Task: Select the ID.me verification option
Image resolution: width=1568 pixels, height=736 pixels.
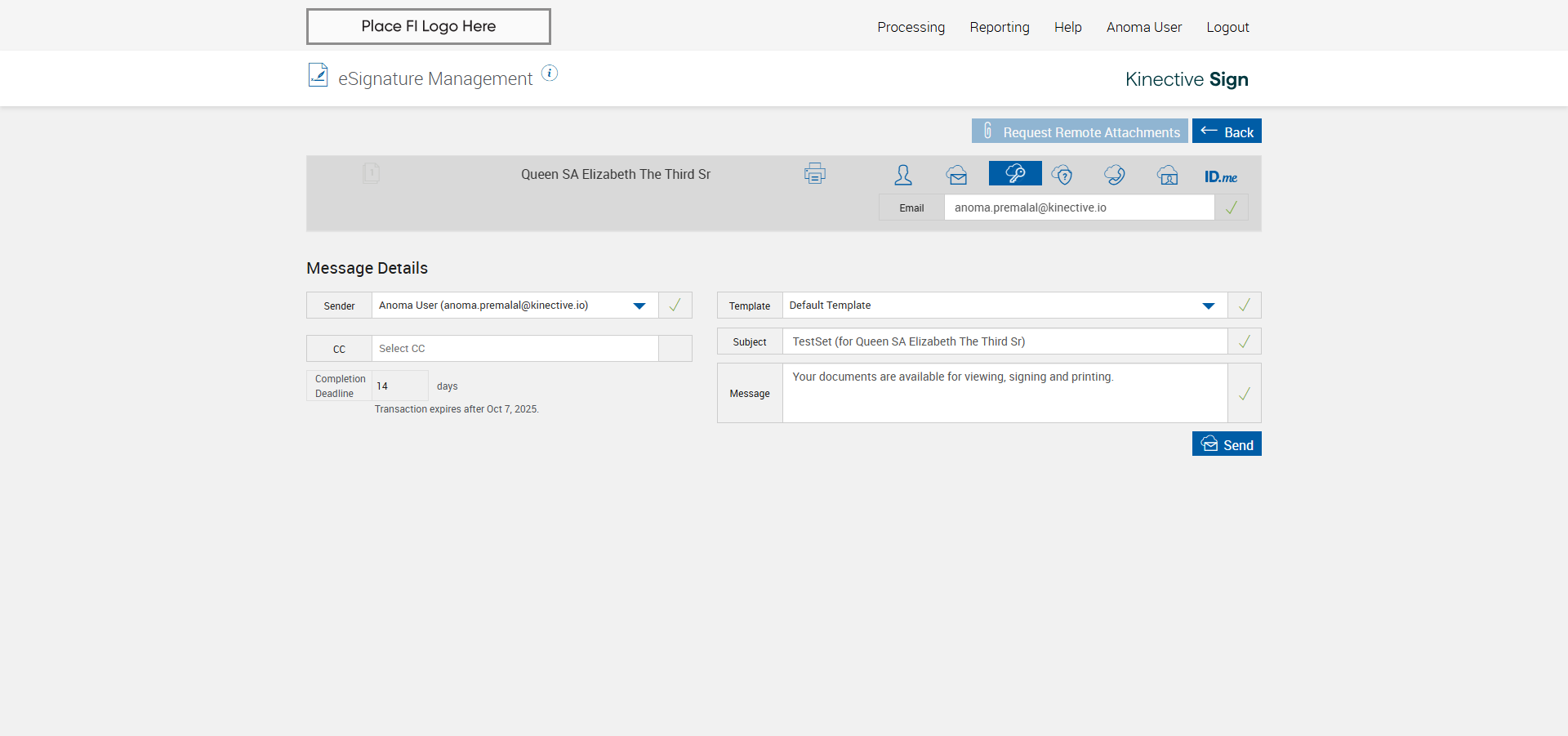Action: pyautogui.click(x=1221, y=176)
